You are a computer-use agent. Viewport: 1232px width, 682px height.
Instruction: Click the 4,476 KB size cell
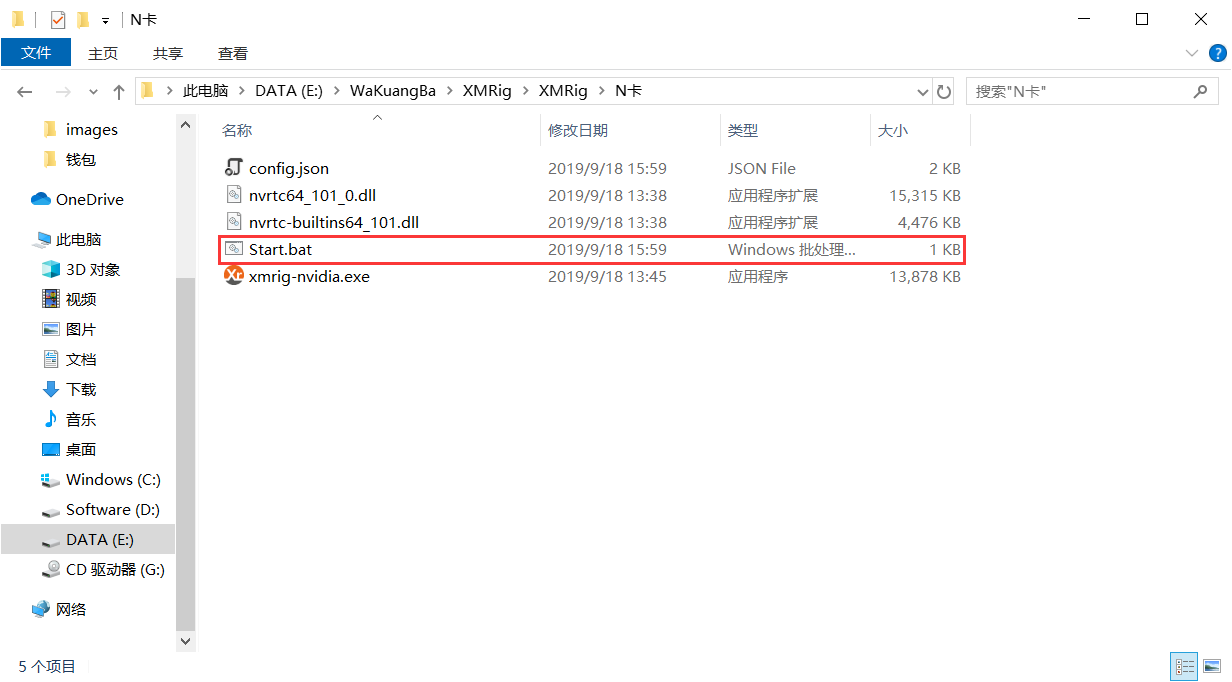tap(929, 222)
